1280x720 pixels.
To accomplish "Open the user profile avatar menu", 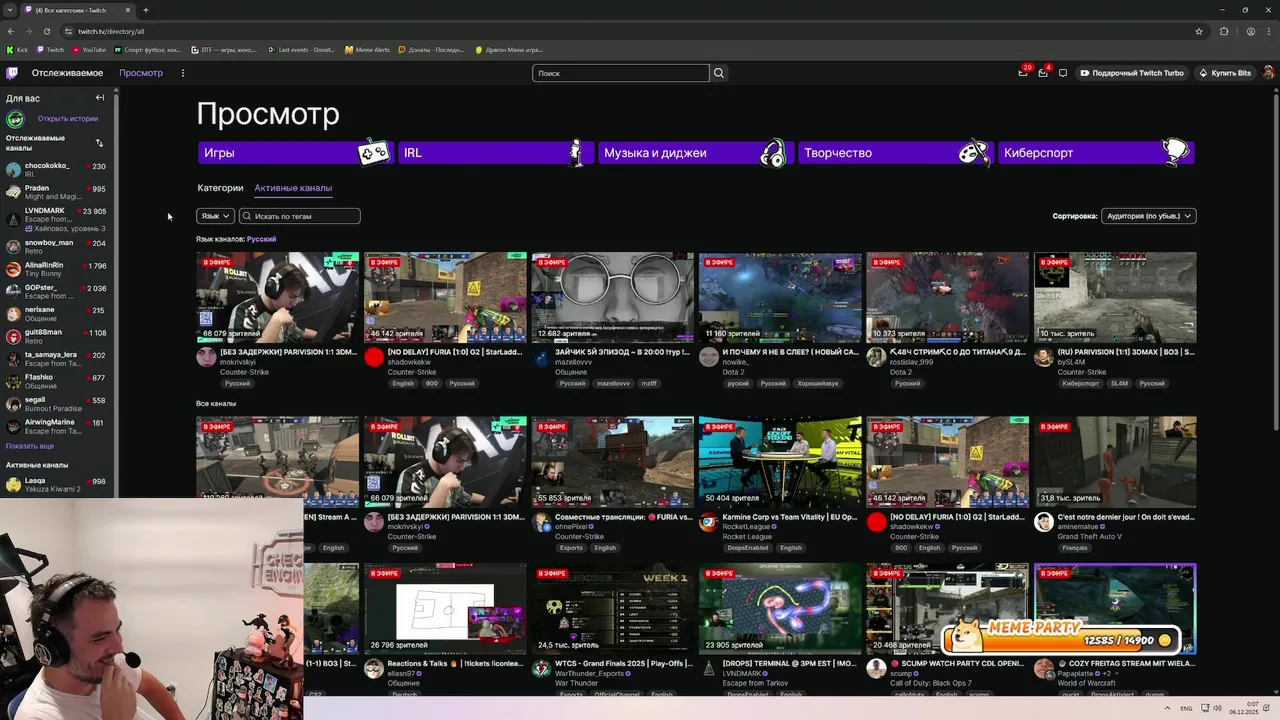I will point(1268,73).
